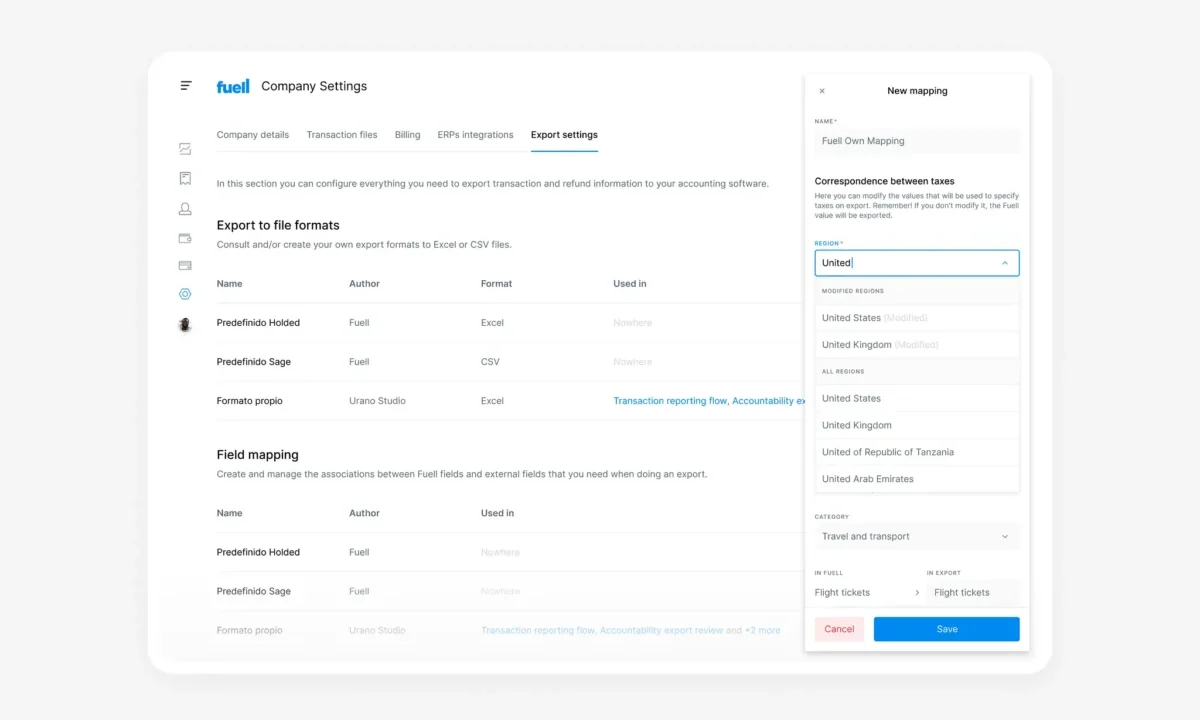Image resolution: width=1200 pixels, height=720 pixels.
Task: Switch to Company details tab
Action: [253, 135]
